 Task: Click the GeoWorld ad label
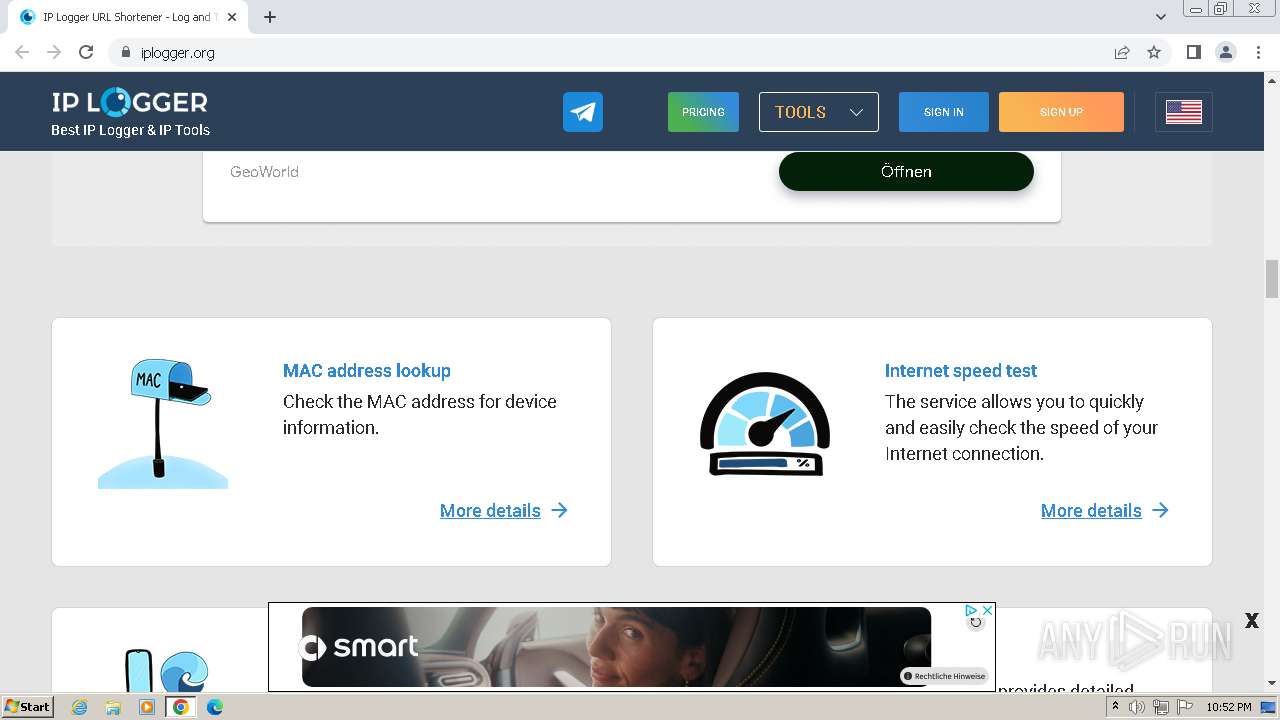click(264, 171)
